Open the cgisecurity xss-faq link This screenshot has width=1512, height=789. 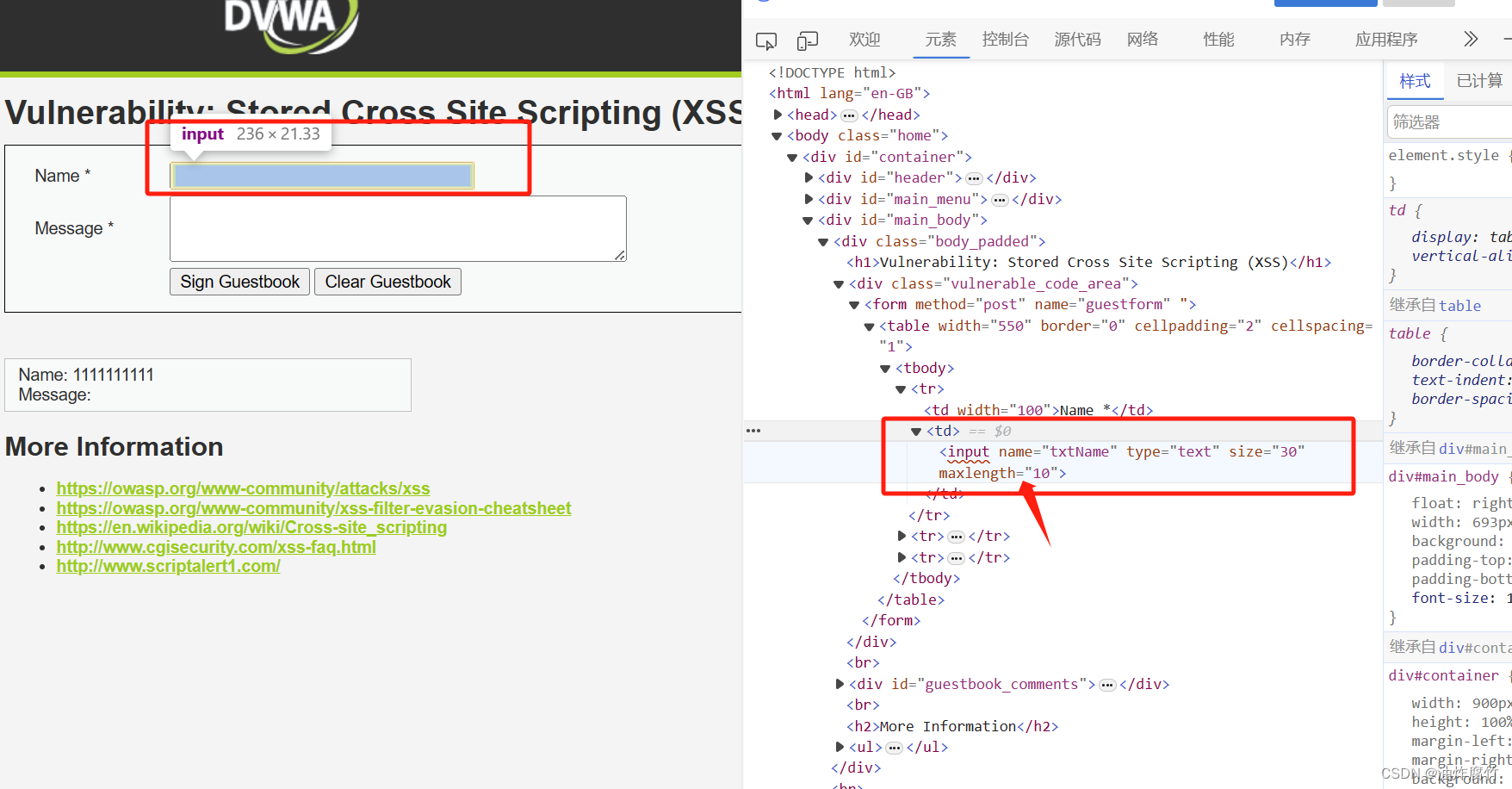216,547
